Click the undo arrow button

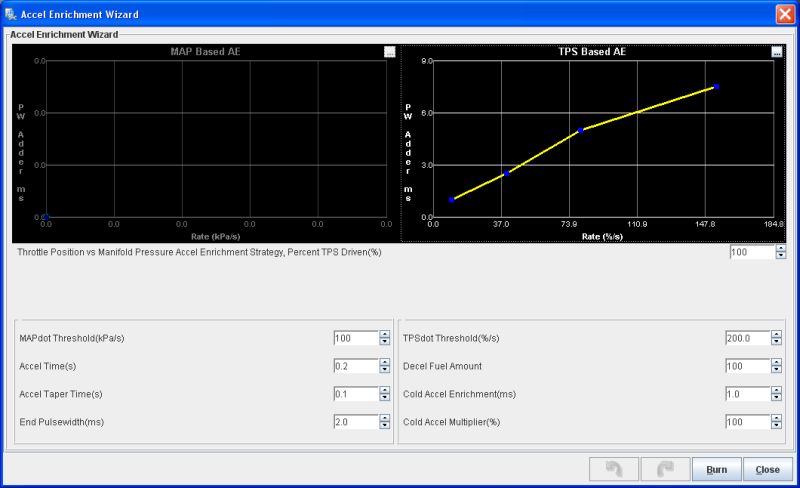pos(609,469)
